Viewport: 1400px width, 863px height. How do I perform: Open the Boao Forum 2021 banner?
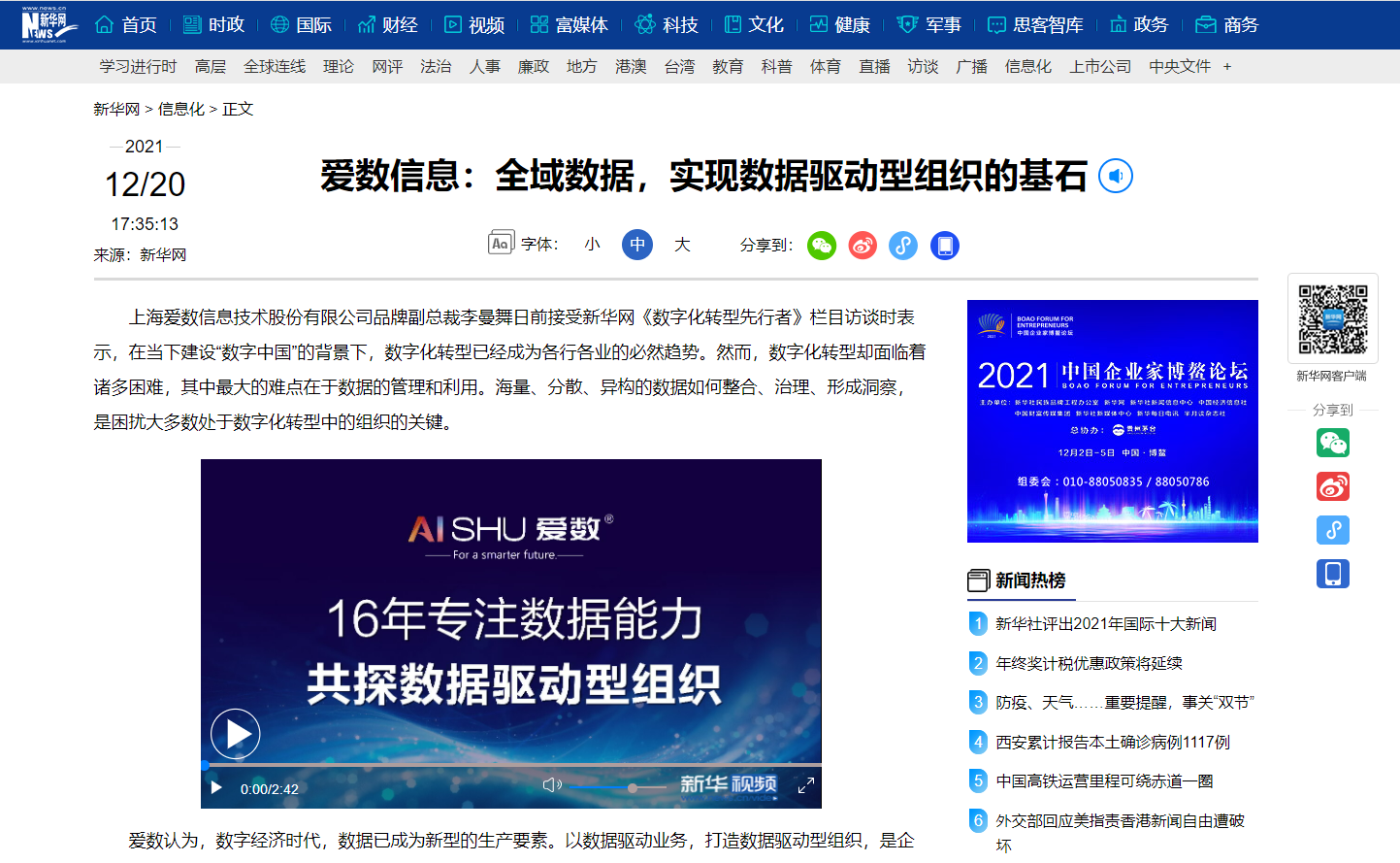[1113, 421]
